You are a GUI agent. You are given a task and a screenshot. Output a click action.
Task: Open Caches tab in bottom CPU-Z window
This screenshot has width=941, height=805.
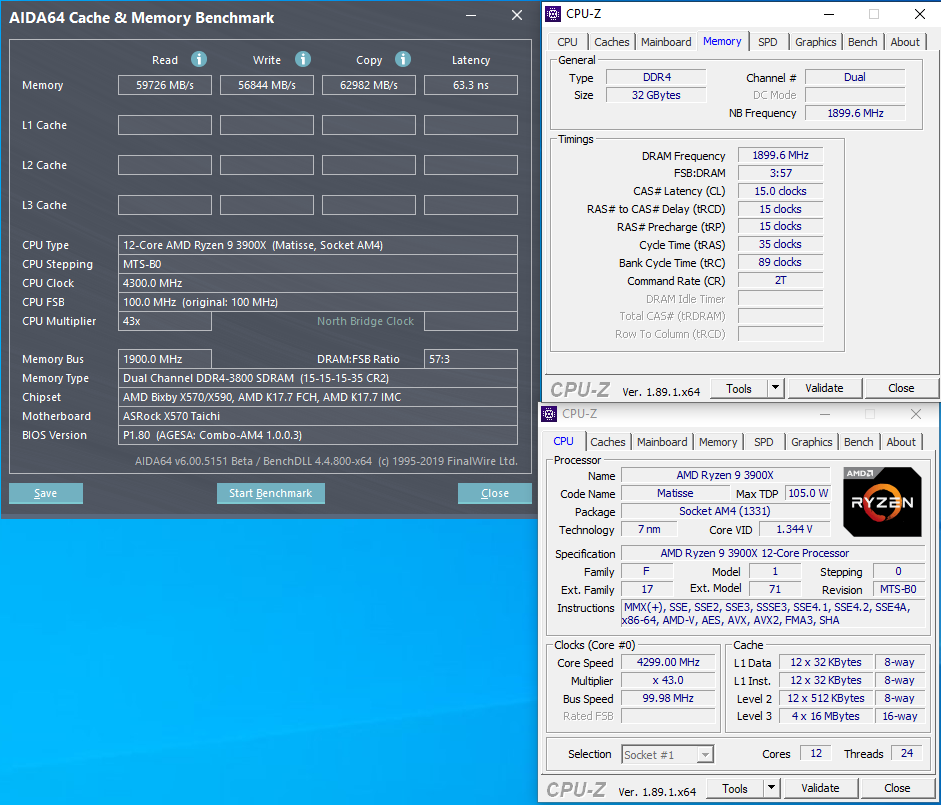(607, 442)
